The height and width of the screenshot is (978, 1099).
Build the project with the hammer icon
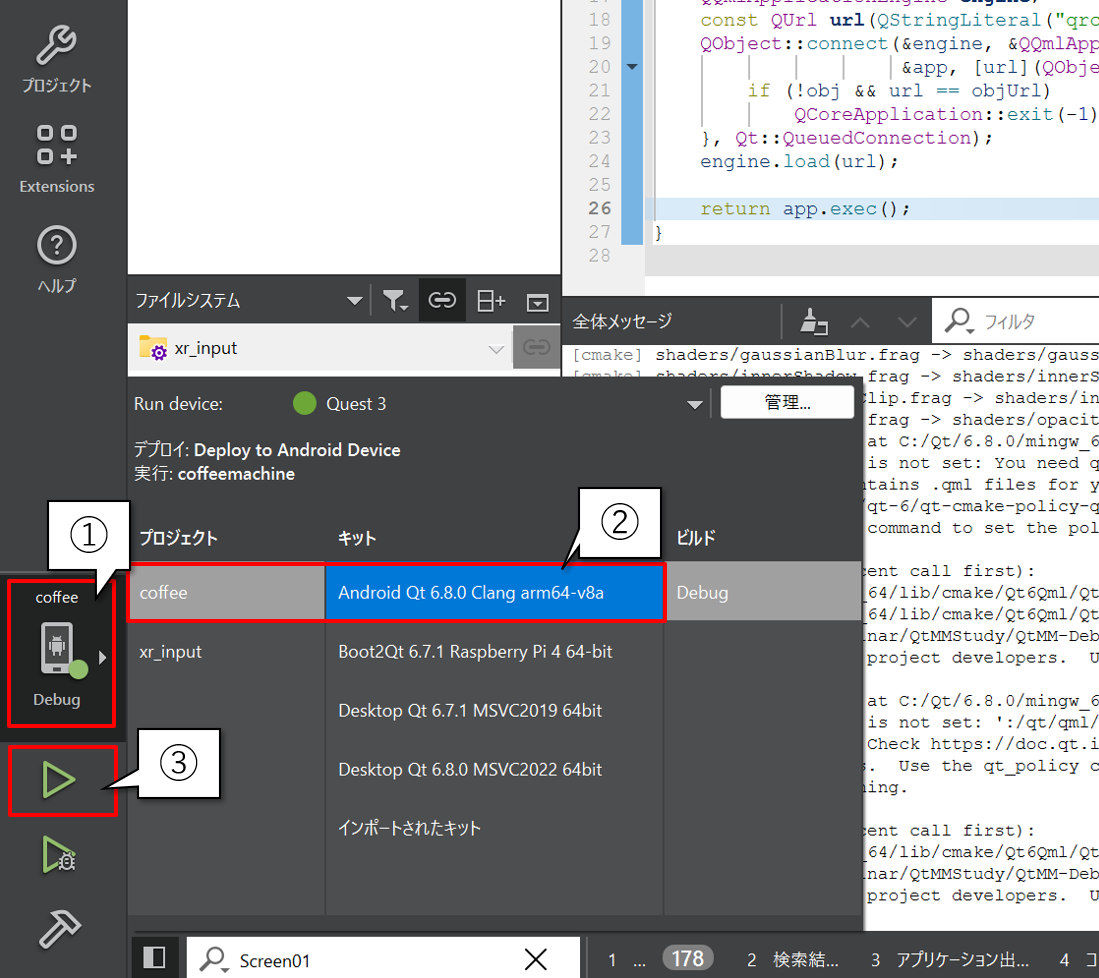point(58,927)
